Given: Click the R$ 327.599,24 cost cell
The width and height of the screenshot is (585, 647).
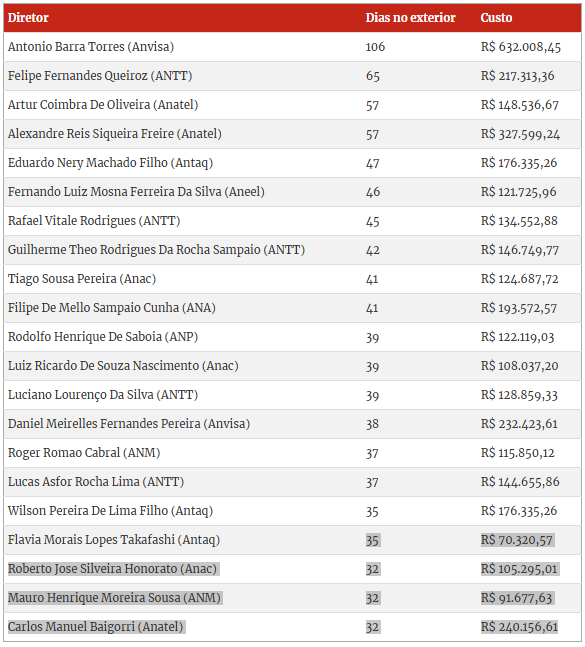Looking at the screenshot, I should point(520,134).
